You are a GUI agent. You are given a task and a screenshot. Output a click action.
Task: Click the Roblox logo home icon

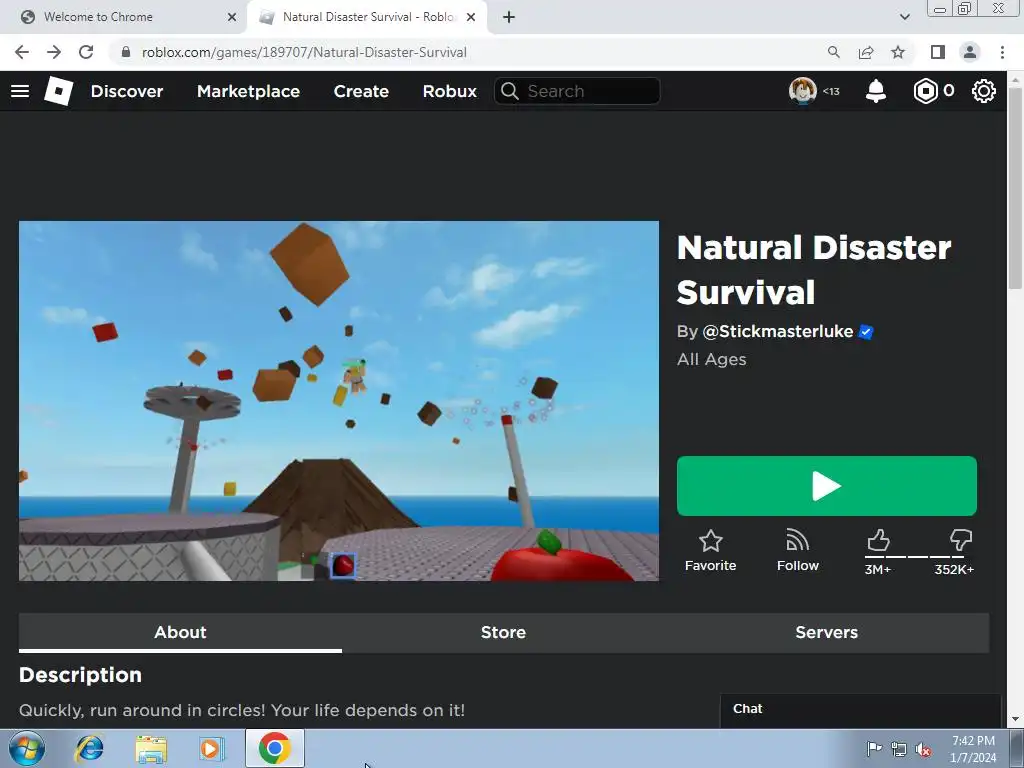(x=59, y=91)
